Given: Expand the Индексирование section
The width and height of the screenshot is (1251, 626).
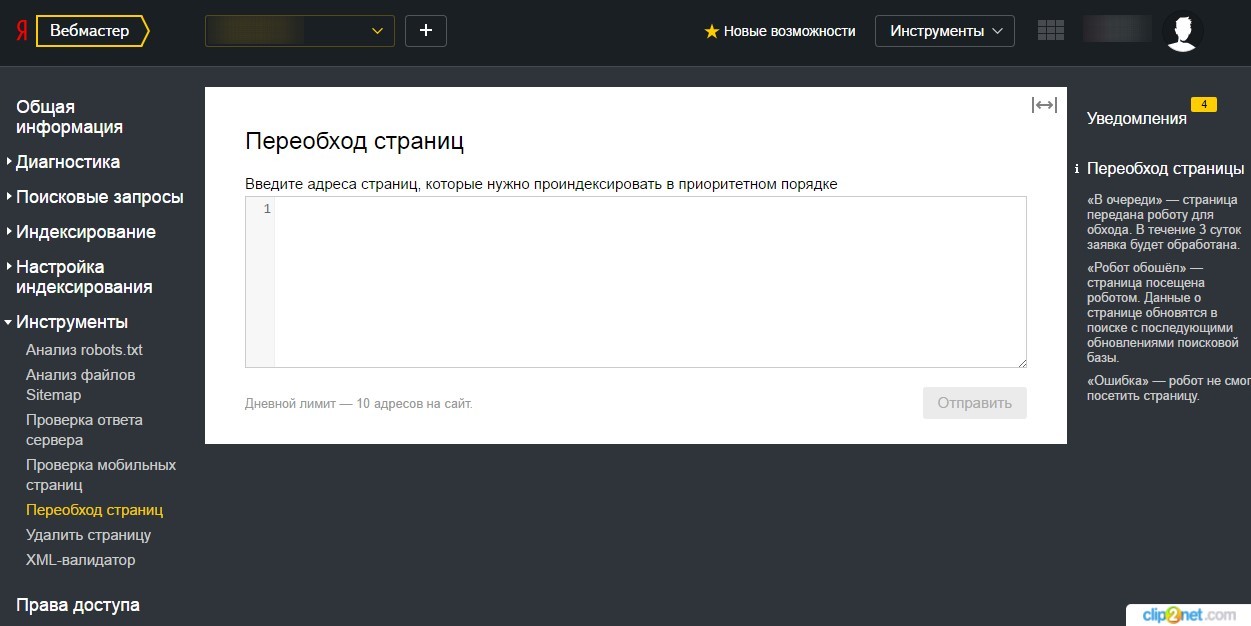Looking at the screenshot, I should point(85,232).
